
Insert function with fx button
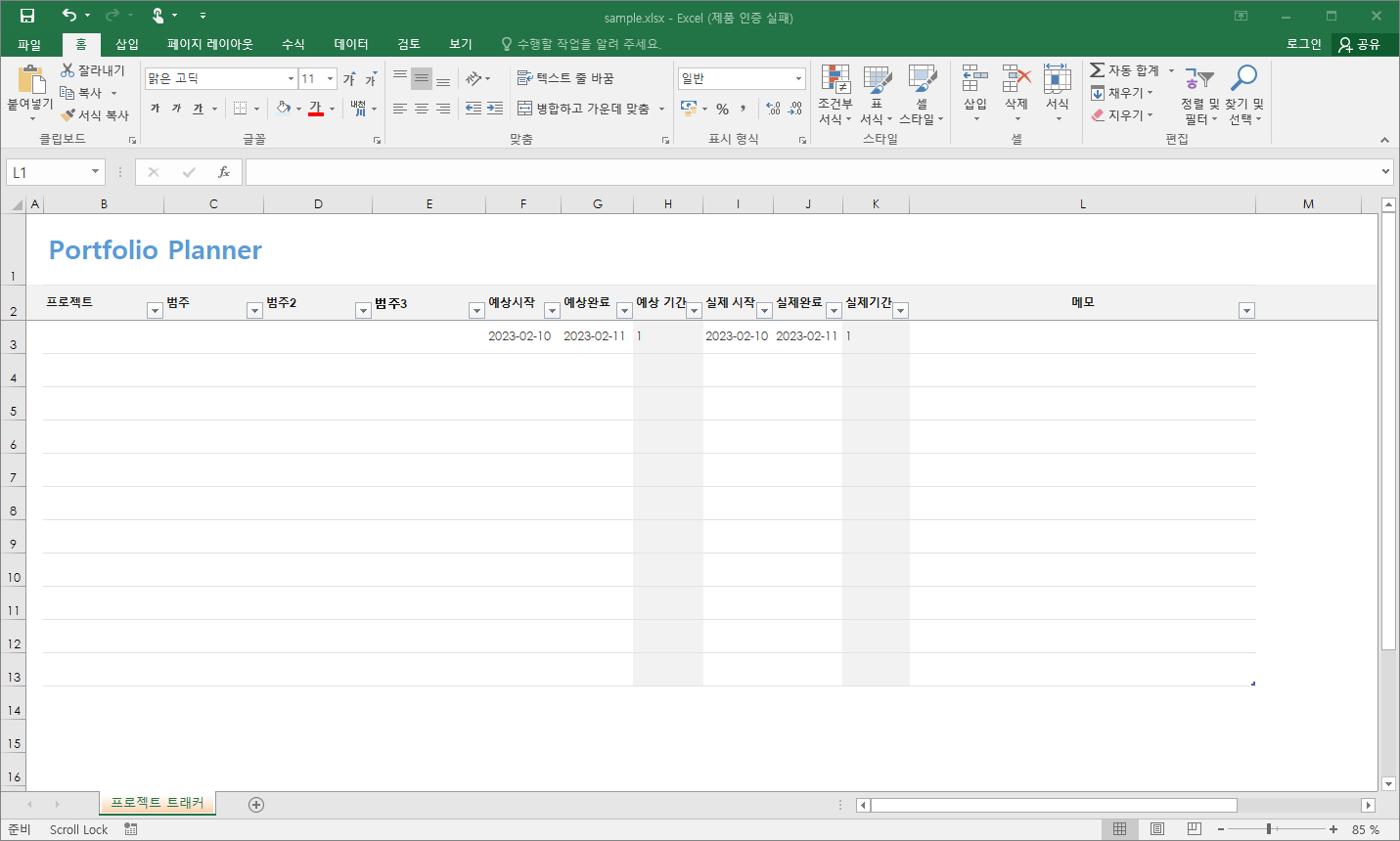pos(224,172)
